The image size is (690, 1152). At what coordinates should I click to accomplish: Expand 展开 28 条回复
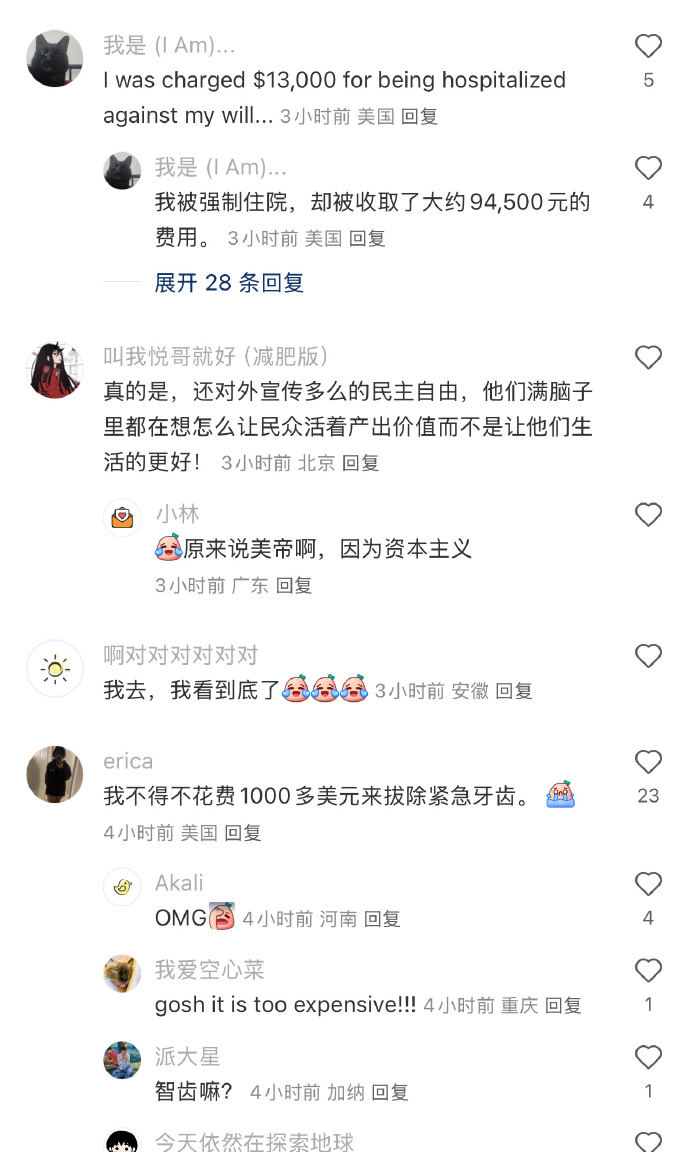tap(229, 282)
